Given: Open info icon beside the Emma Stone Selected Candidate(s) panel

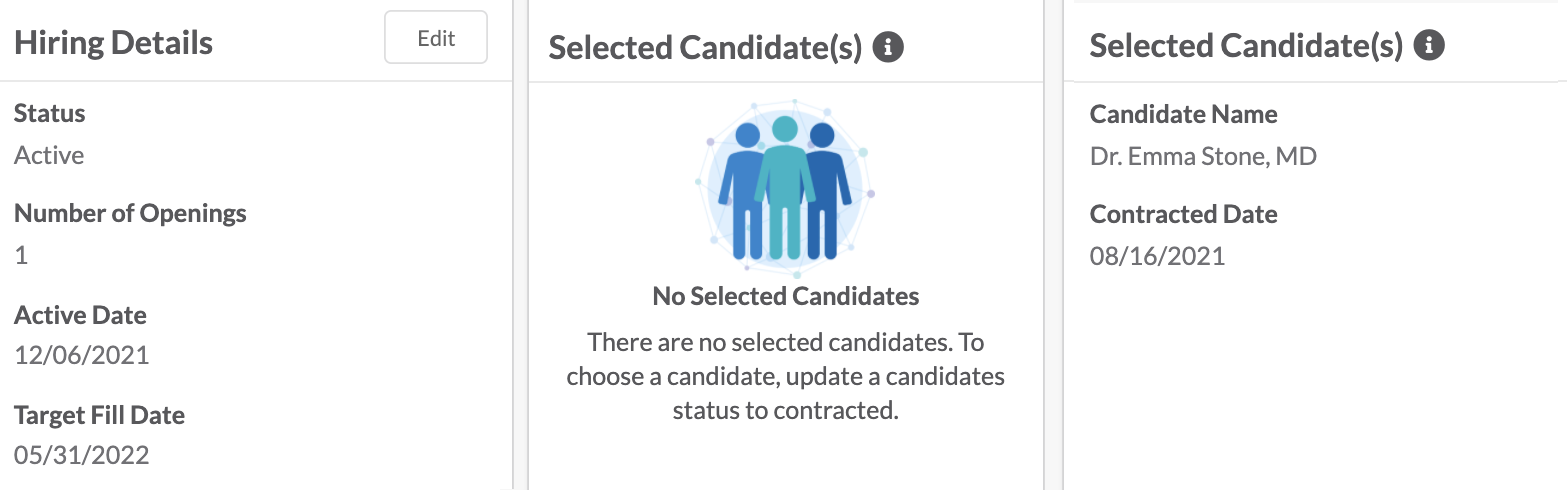Looking at the screenshot, I should 1429,45.
